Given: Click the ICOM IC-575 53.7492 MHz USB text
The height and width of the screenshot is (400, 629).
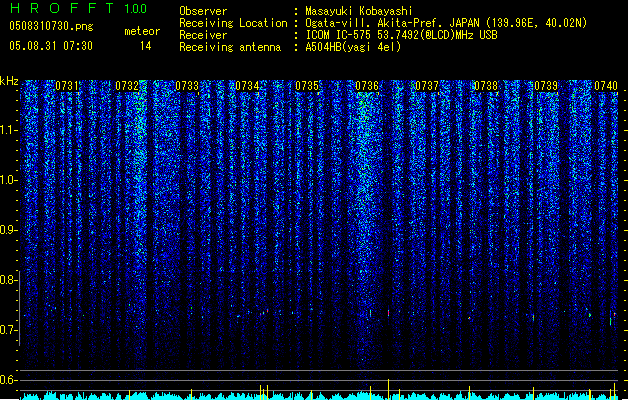Looking at the screenshot, I should click(x=401, y=35).
